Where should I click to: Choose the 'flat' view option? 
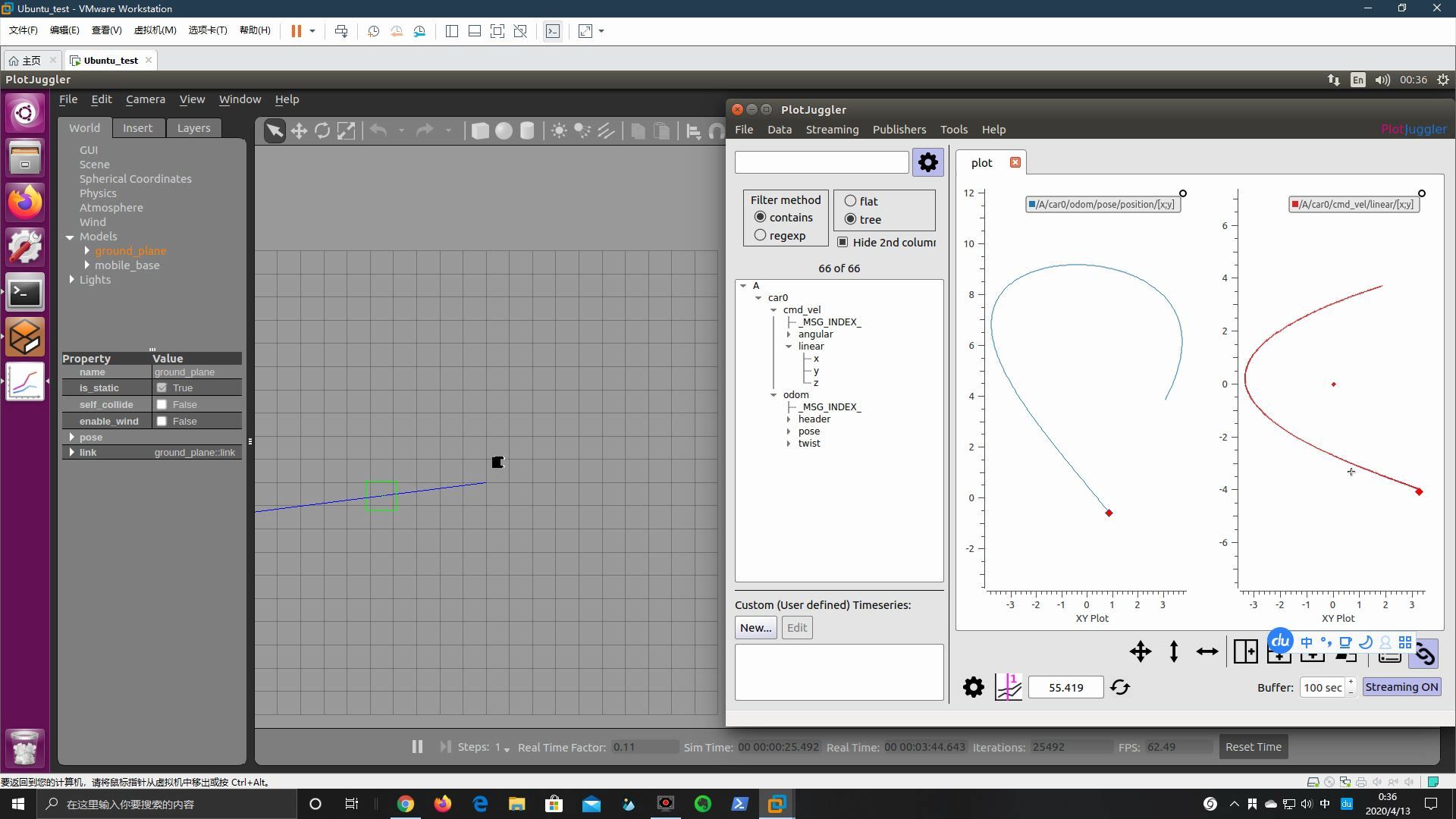point(850,201)
